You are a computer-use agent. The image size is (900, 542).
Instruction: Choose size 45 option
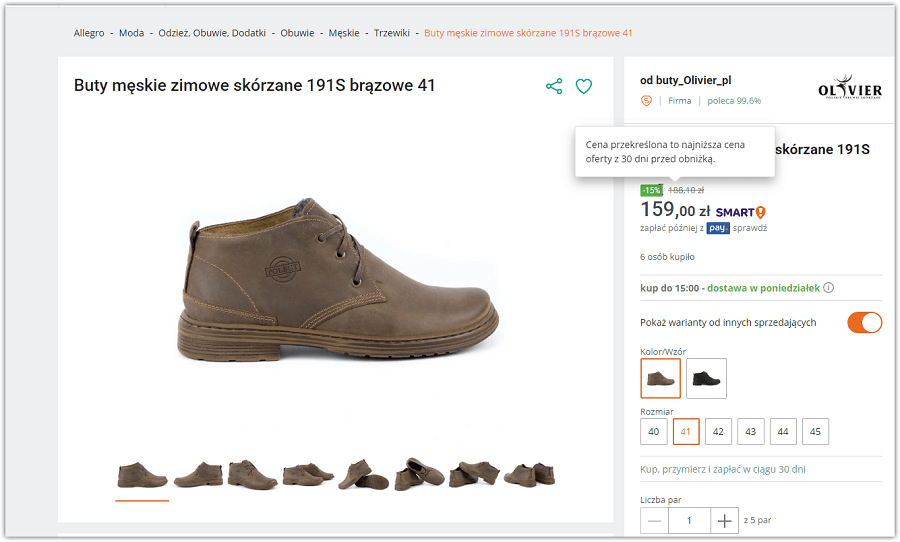(x=815, y=432)
